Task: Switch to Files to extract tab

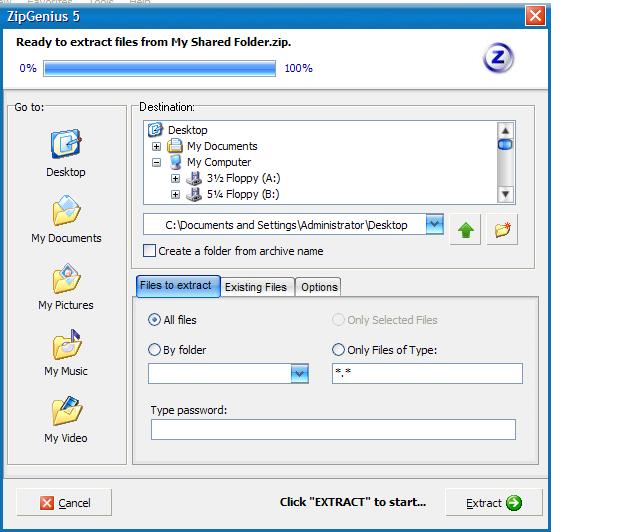Action: point(178,286)
